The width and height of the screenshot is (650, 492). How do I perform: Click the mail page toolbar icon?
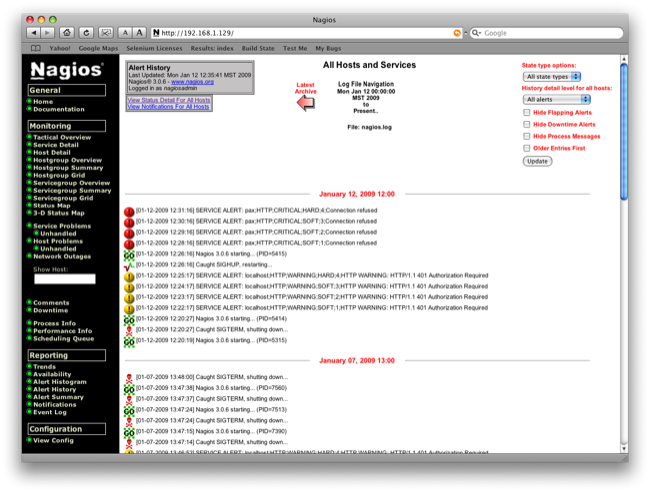[106, 33]
